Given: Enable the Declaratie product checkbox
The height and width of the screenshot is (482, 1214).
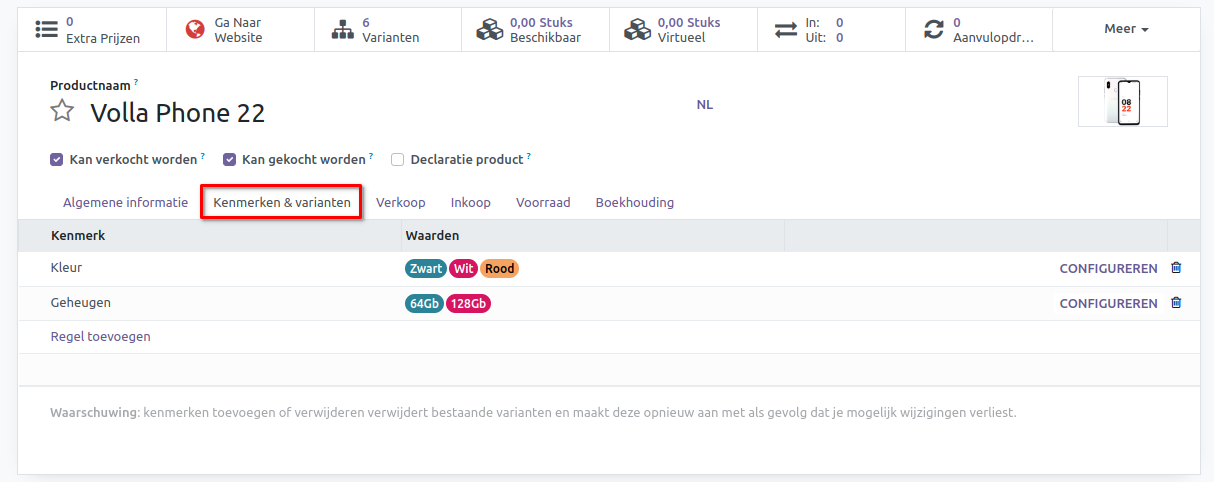Looking at the screenshot, I should 397,159.
